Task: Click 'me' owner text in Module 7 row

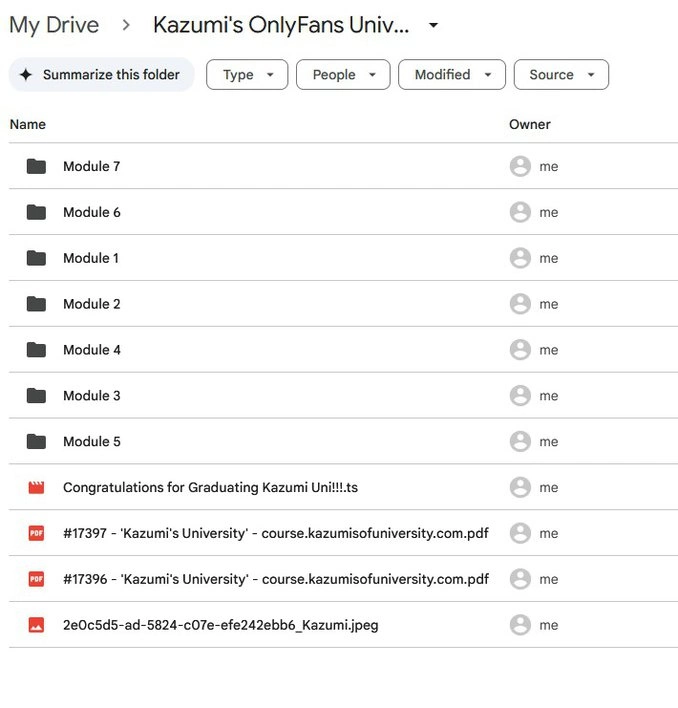Action: (x=548, y=167)
